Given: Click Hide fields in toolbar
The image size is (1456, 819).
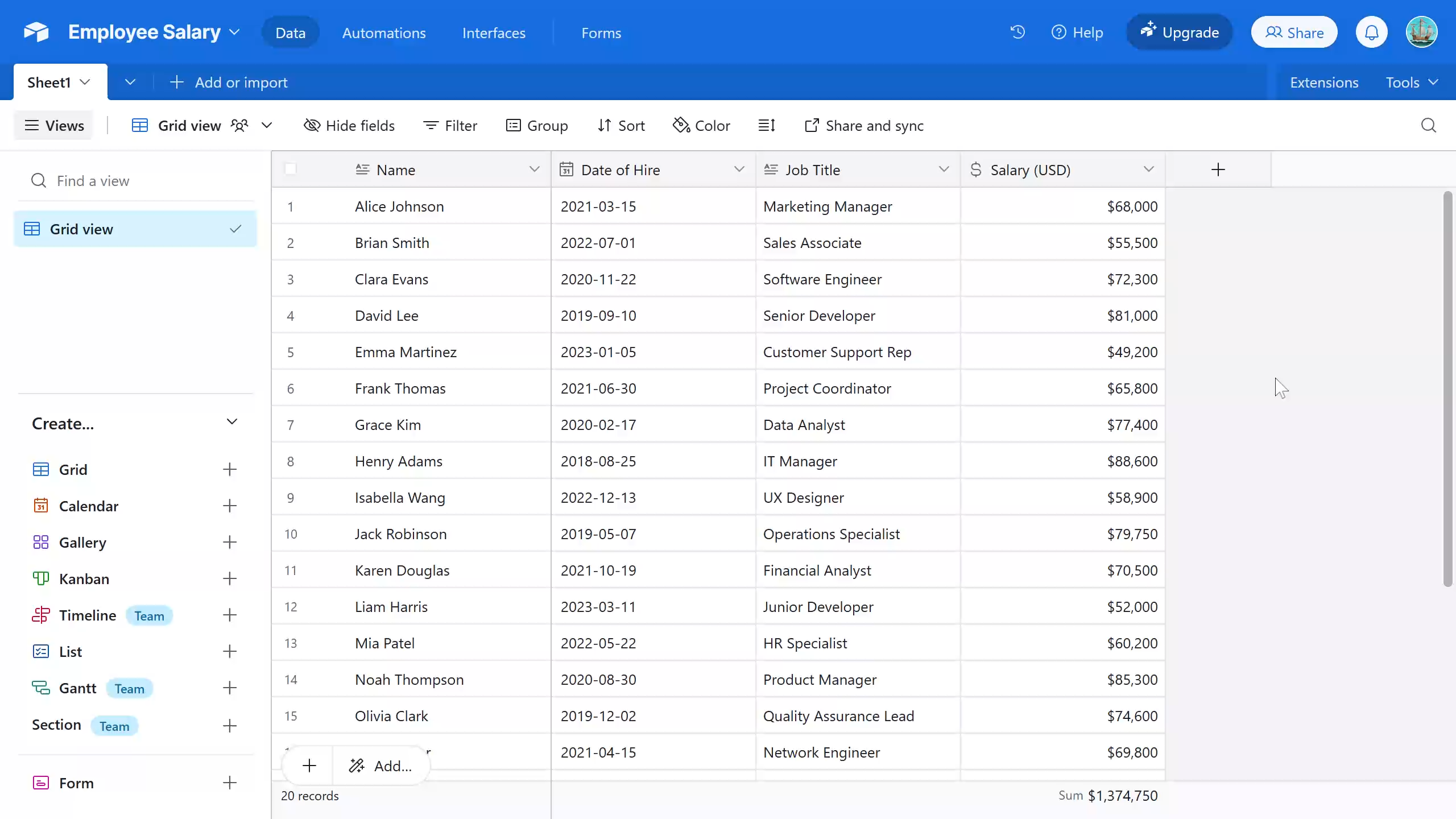Looking at the screenshot, I should click(349, 126).
